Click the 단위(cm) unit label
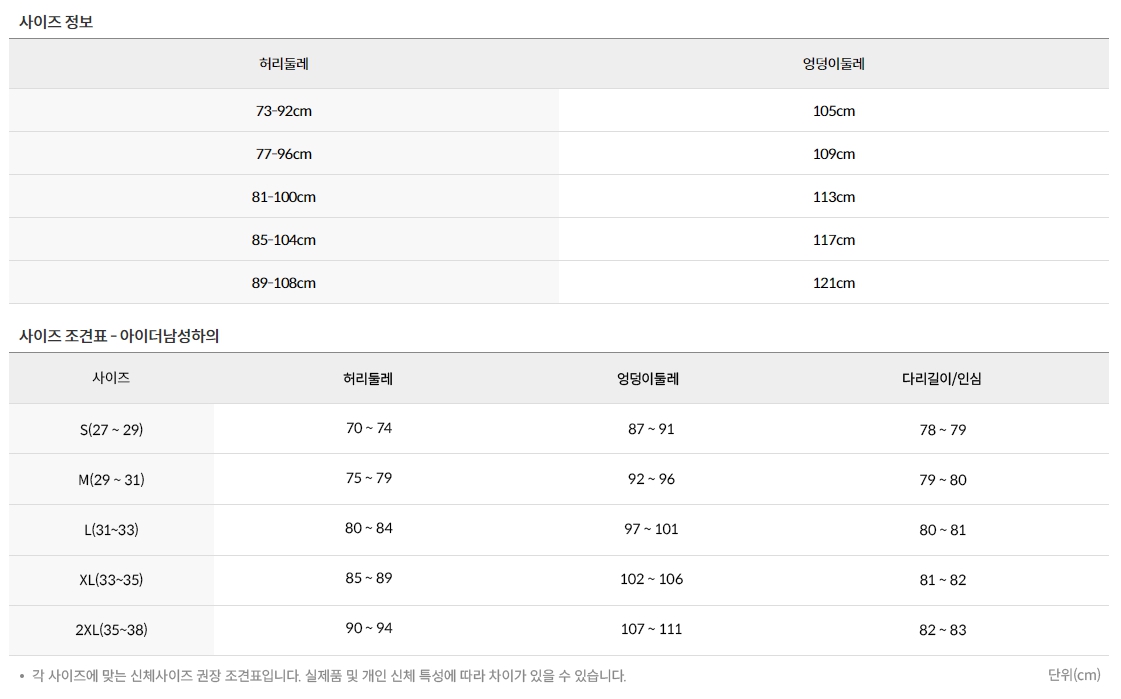Viewport: 1121px width, 699px height. (x=1073, y=675)
